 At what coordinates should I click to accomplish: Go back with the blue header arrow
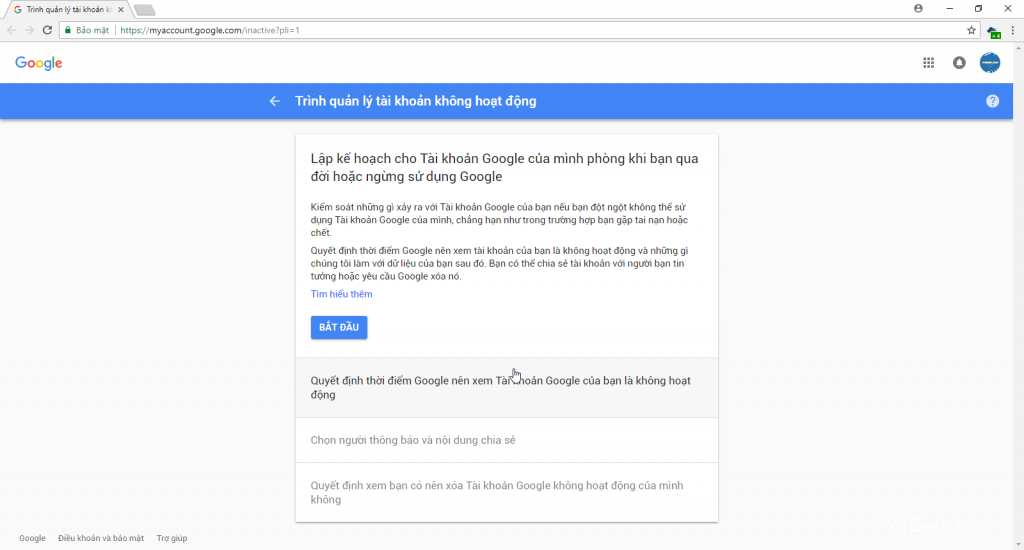click(274, 101)
